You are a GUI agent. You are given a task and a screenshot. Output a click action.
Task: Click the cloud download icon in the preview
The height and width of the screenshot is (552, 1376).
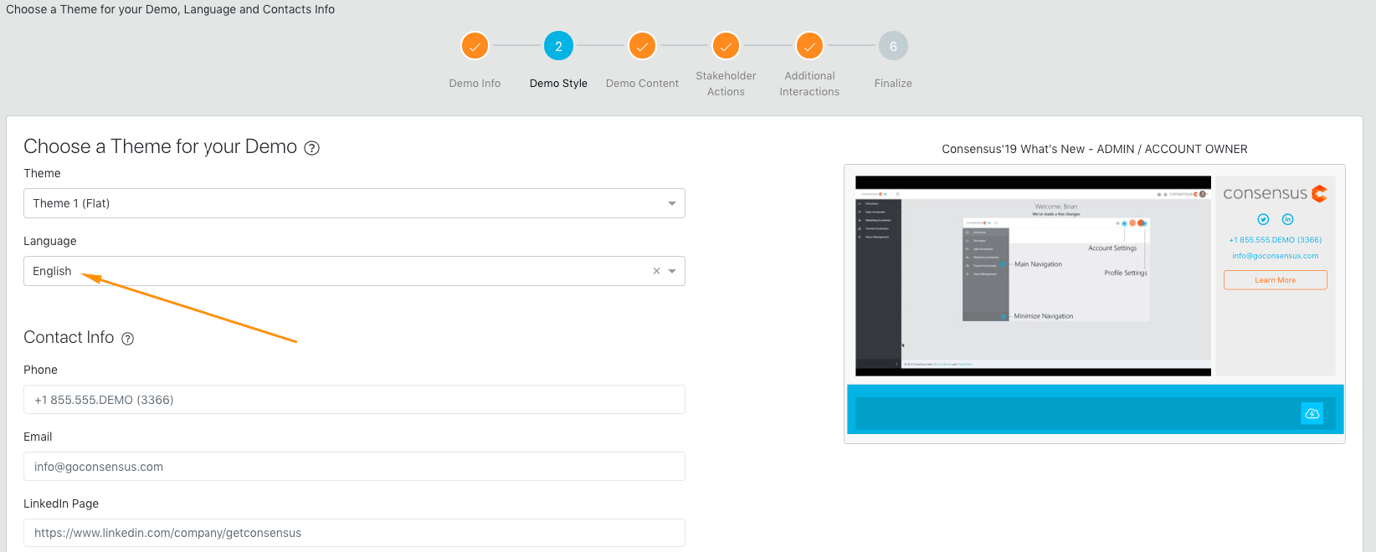(x=1312, y=413)
